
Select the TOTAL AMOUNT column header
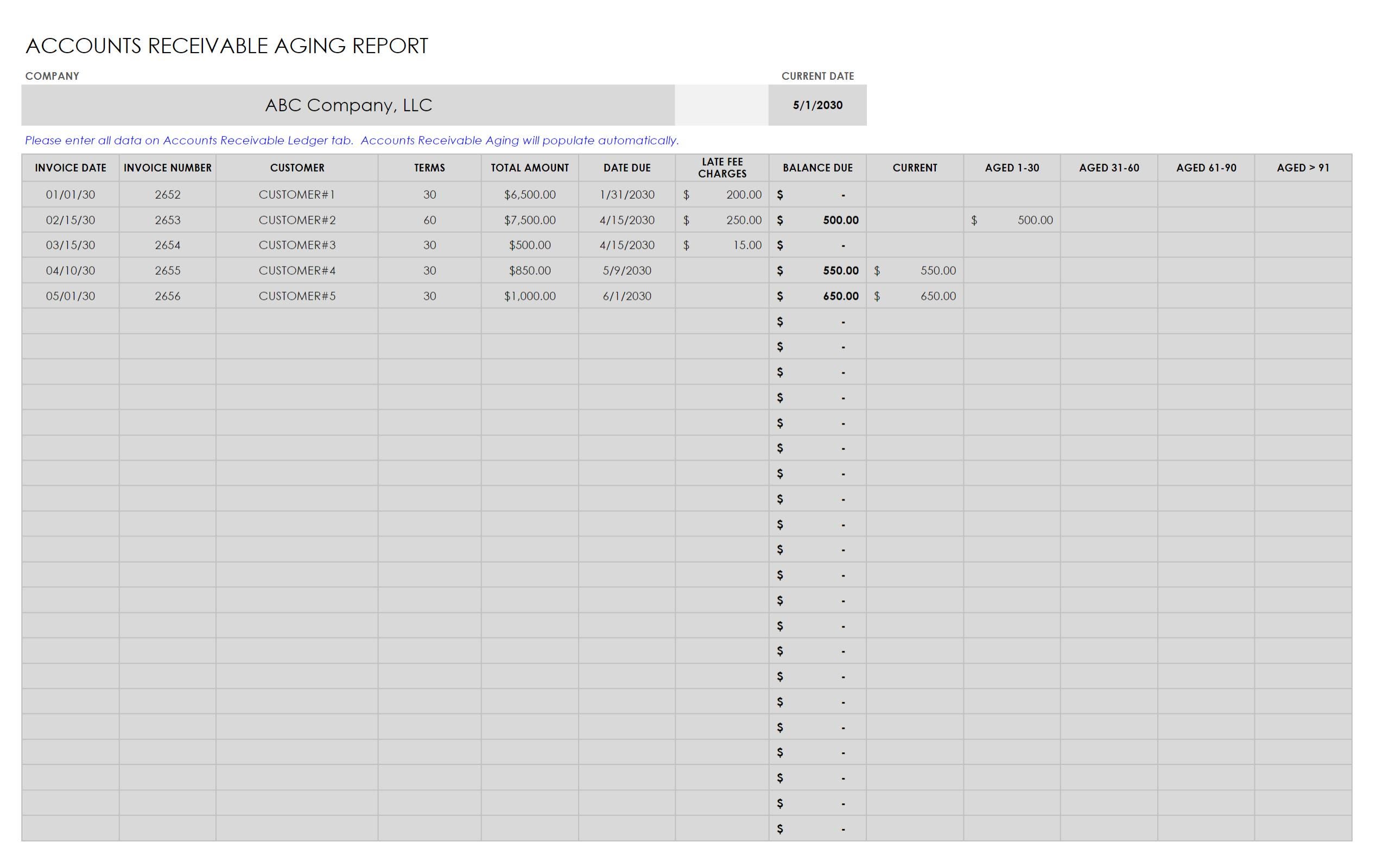(529, 167)
